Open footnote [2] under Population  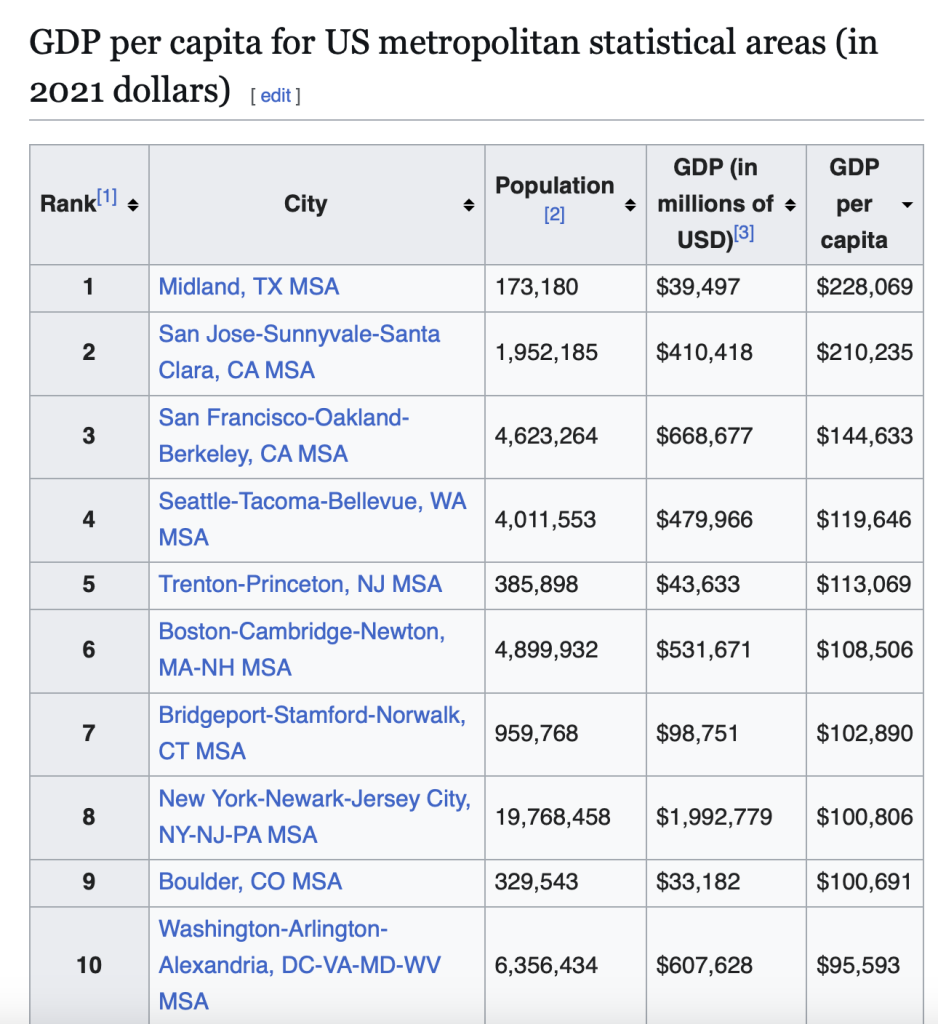click(x=554, y=214)
